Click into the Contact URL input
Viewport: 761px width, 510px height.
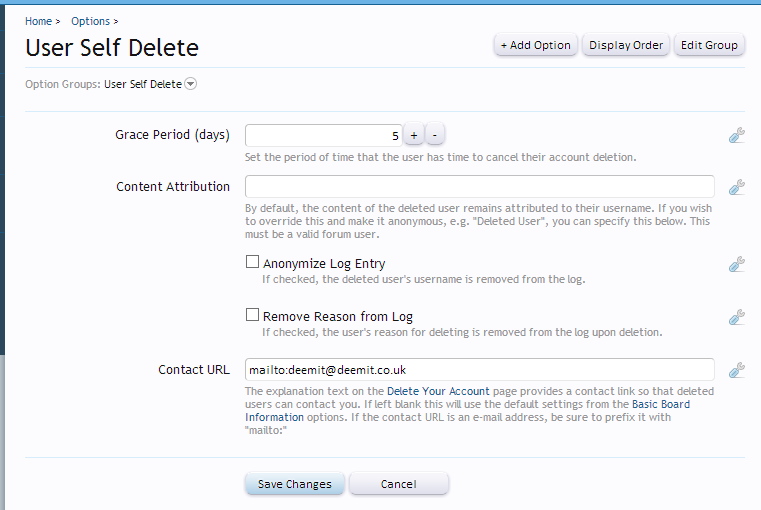pyautogui.click(x=479, y=370)
